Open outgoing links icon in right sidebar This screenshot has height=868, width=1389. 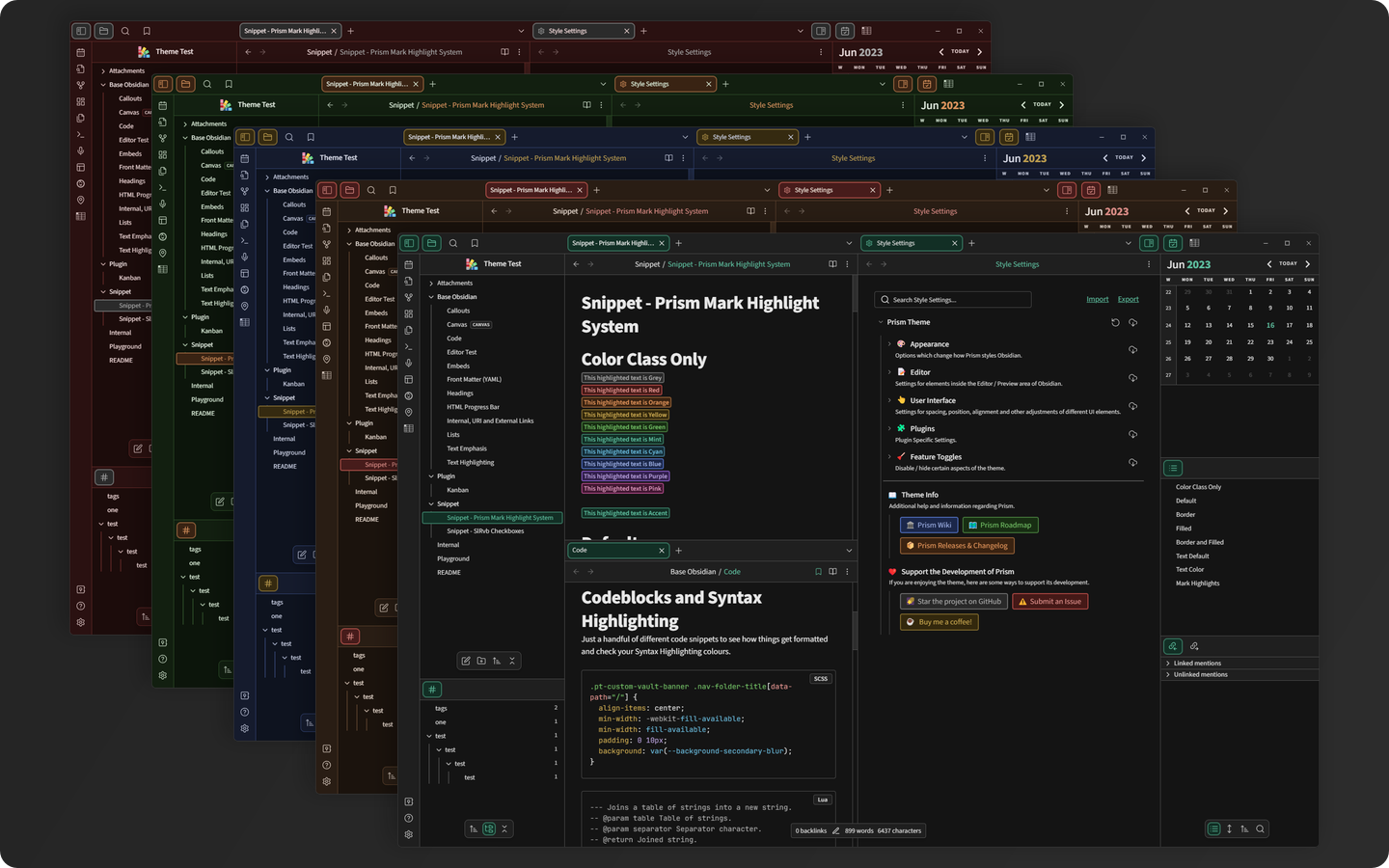(1194, 646)
